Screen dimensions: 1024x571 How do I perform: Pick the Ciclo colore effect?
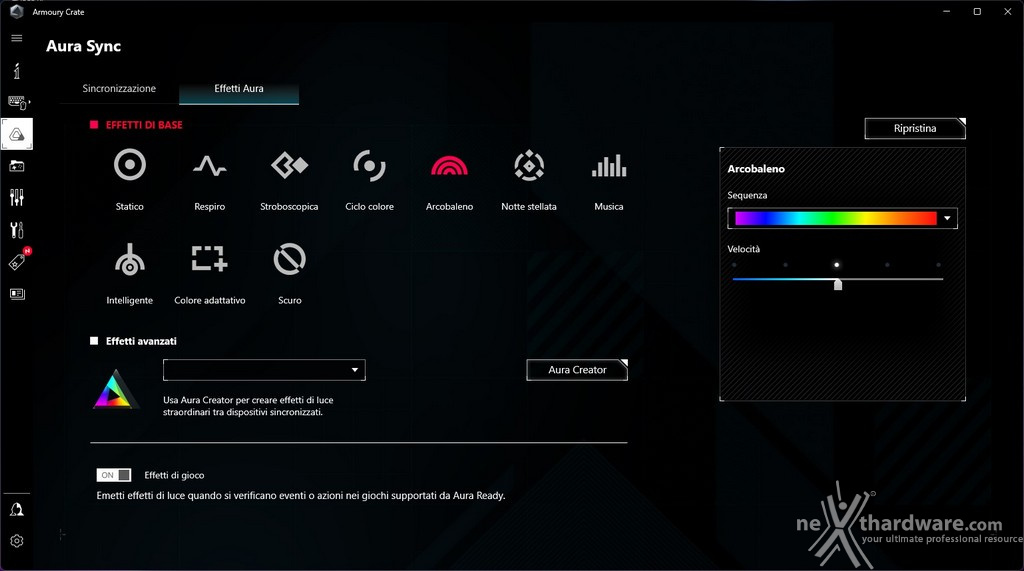coord(370,165)
